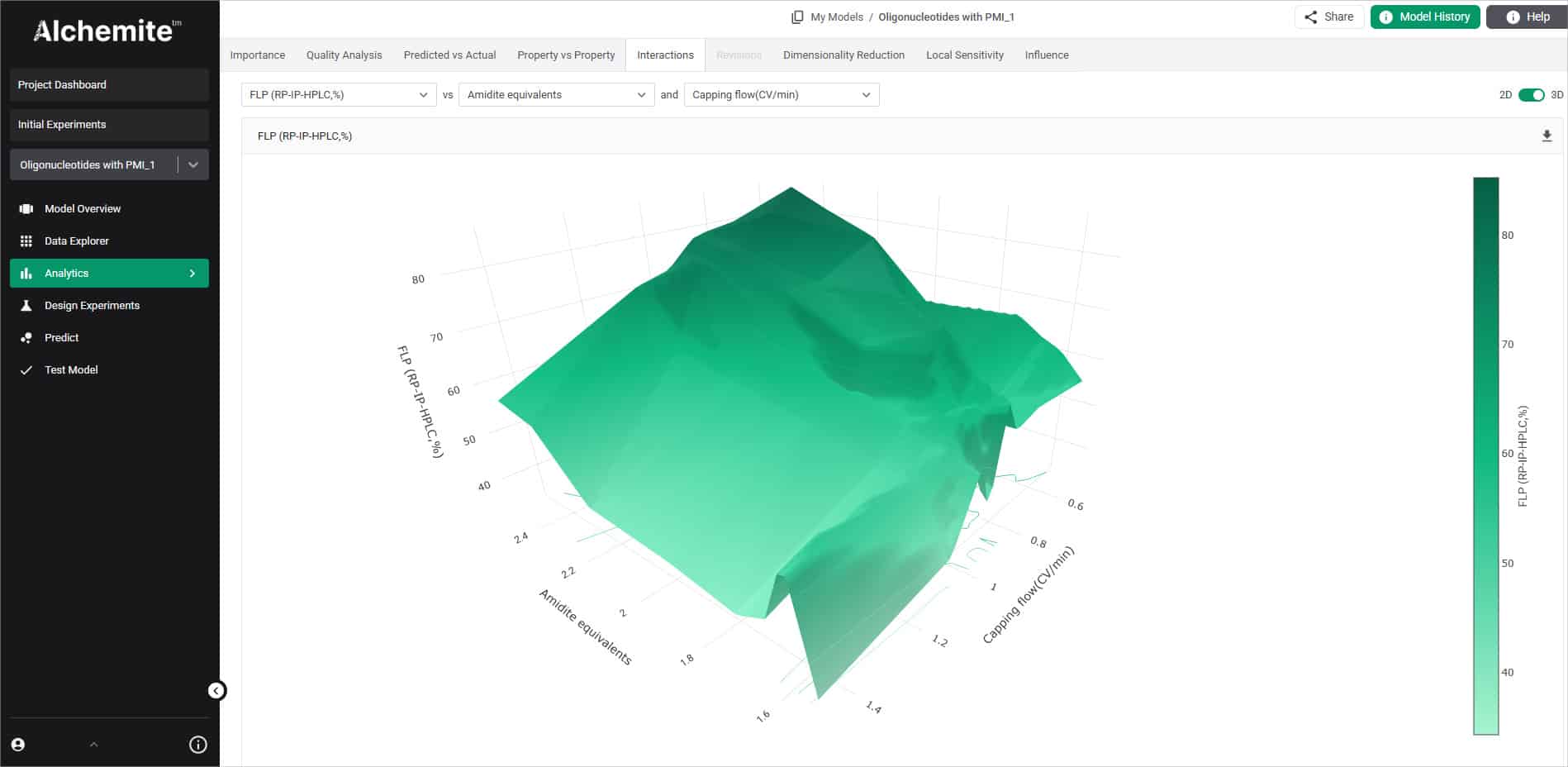Expand the Oligonucleotides with PMI_1 model selector
The height and width of the screenshot is (767, 1568).
(x=192, y=165)
